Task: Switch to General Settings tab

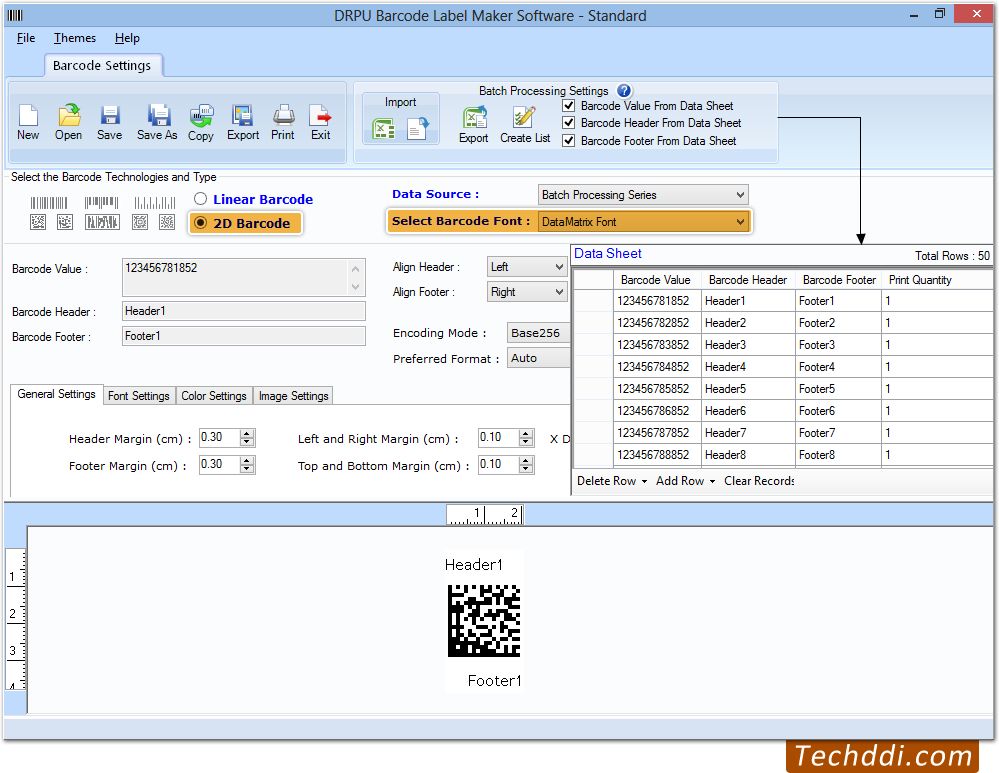Action: pos(56,394)
